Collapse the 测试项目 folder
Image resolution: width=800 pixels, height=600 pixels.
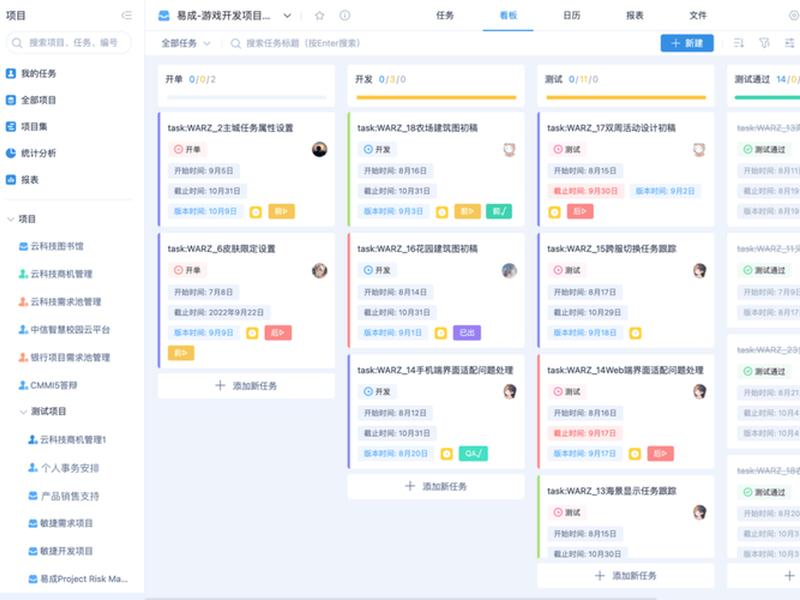pyautogui.click(x=23, y=412)
